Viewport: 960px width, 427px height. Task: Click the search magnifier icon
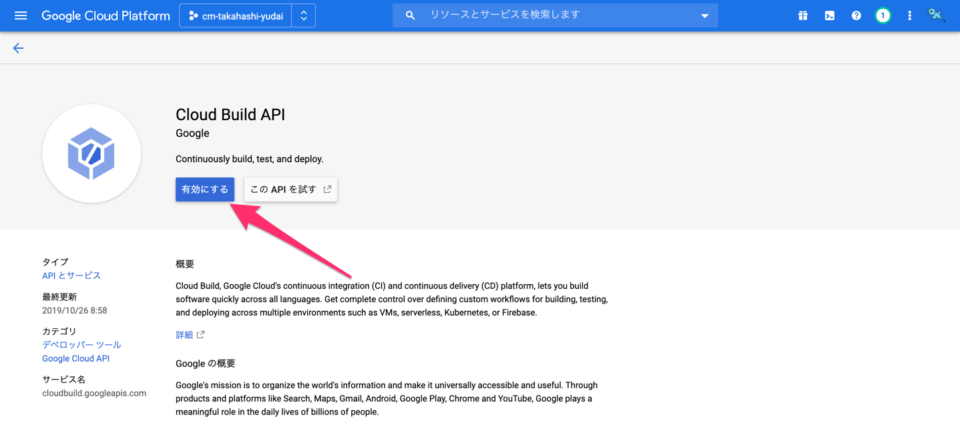click(x=410, y=15)
